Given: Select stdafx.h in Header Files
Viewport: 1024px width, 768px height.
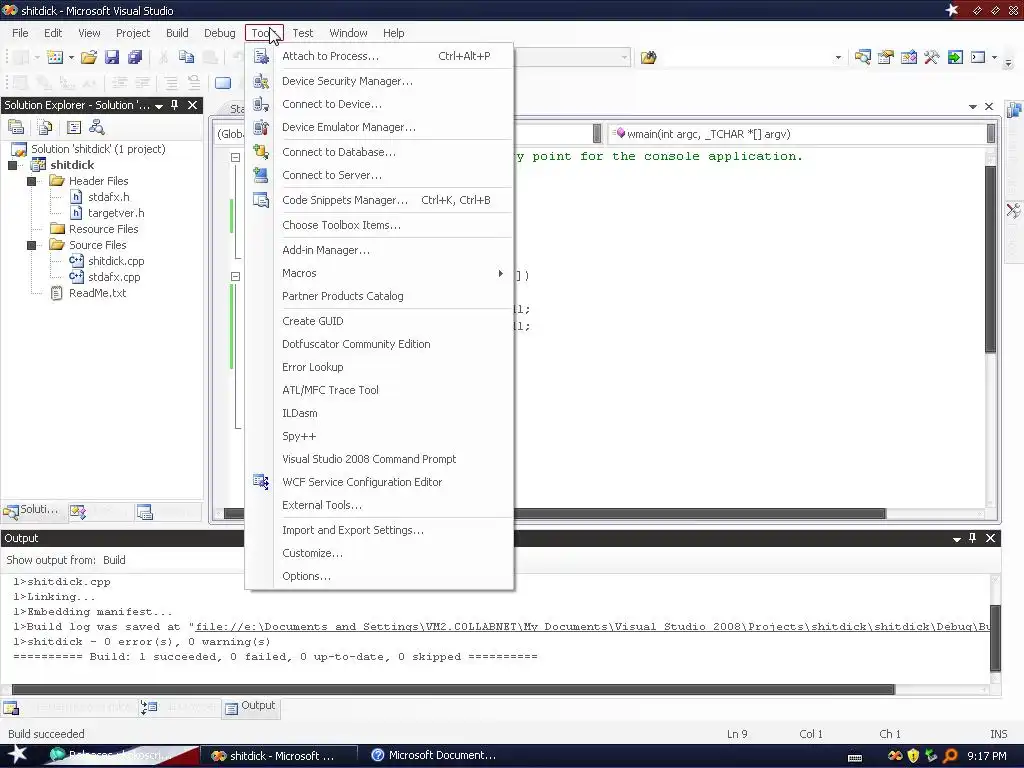Looking at the screenshot, I should (x=108, y=197).
